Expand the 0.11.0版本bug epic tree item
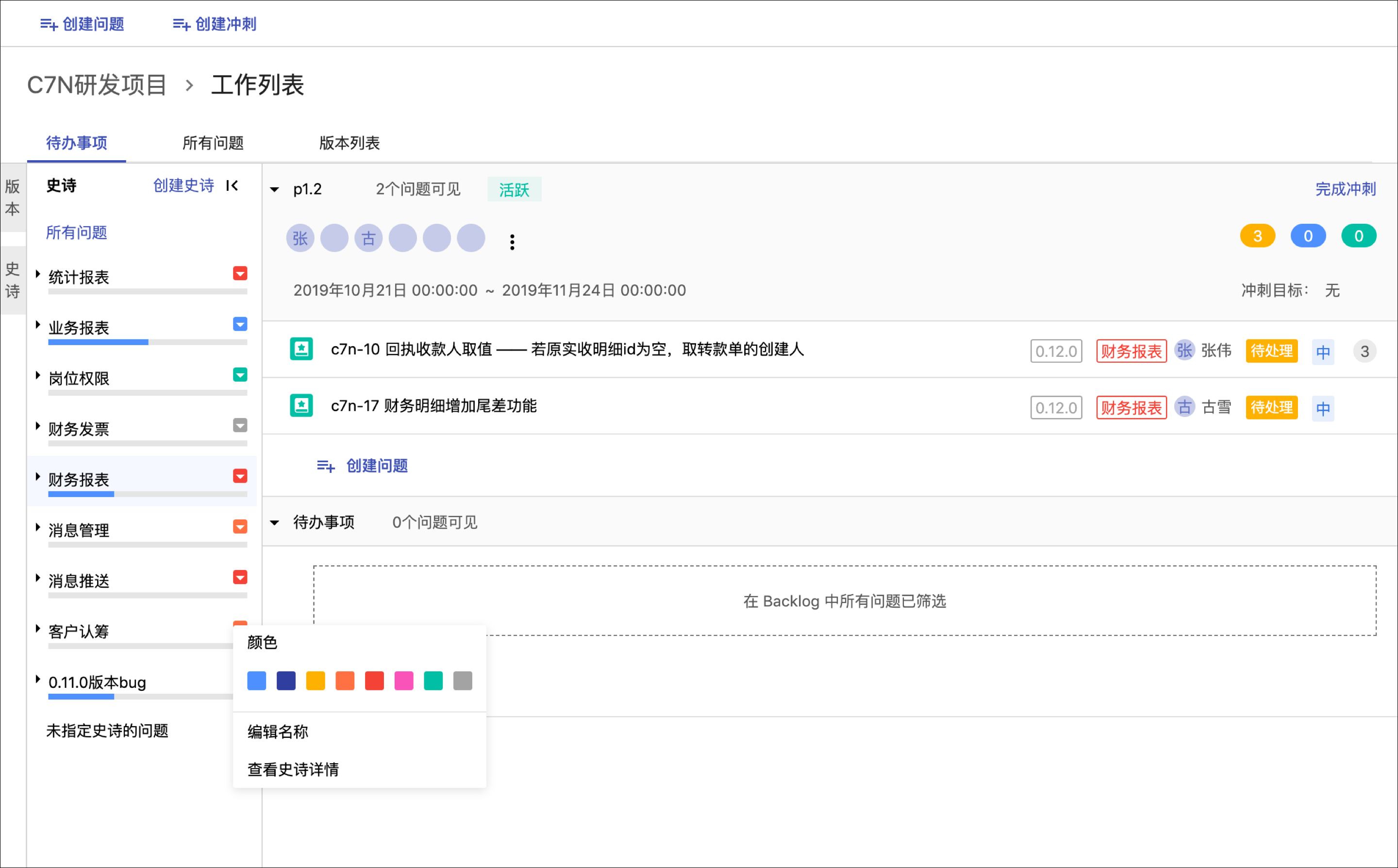This screenshot has height=868, width=1398. (38, 679)
